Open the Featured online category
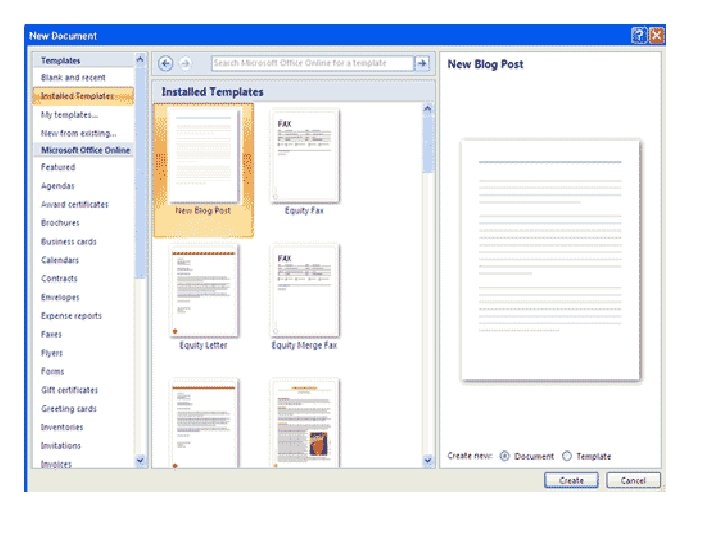Image resolution: width=720 pixels, height=540 pixels. tap(58, 167)
